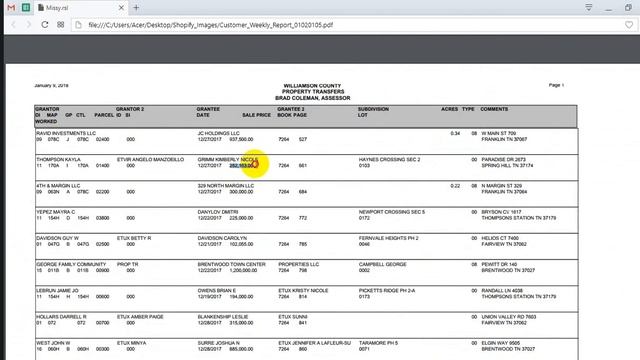Click LEBRUN JAMIE JO grantor name

(x=57, y=291)
